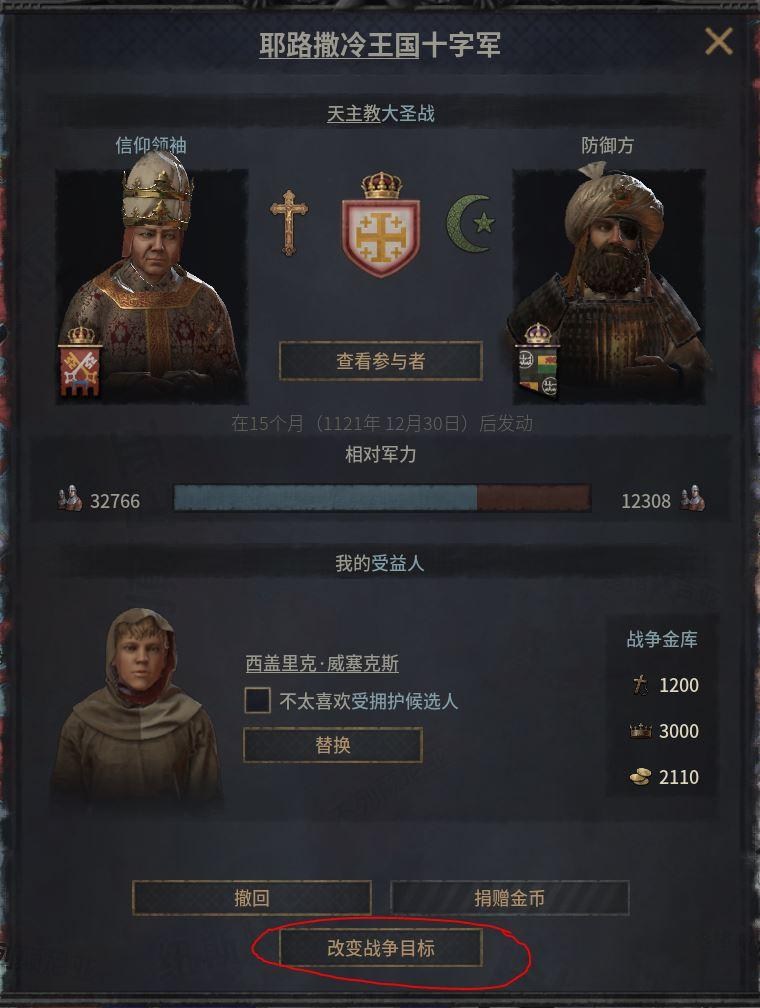Click the 撤回 button
Viewport: 760px width, 1008px height.
[x=252, y=897]
